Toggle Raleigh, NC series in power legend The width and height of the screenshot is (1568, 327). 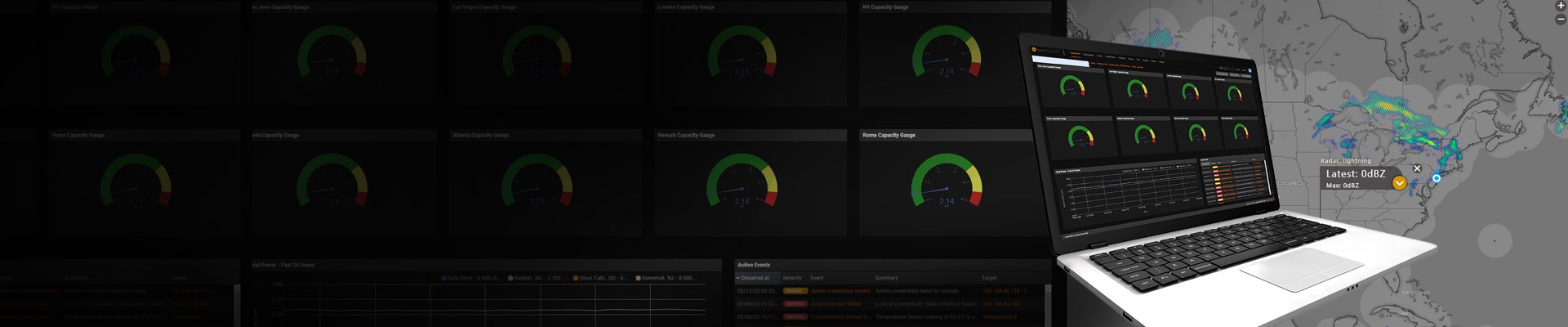click(536, 278)
